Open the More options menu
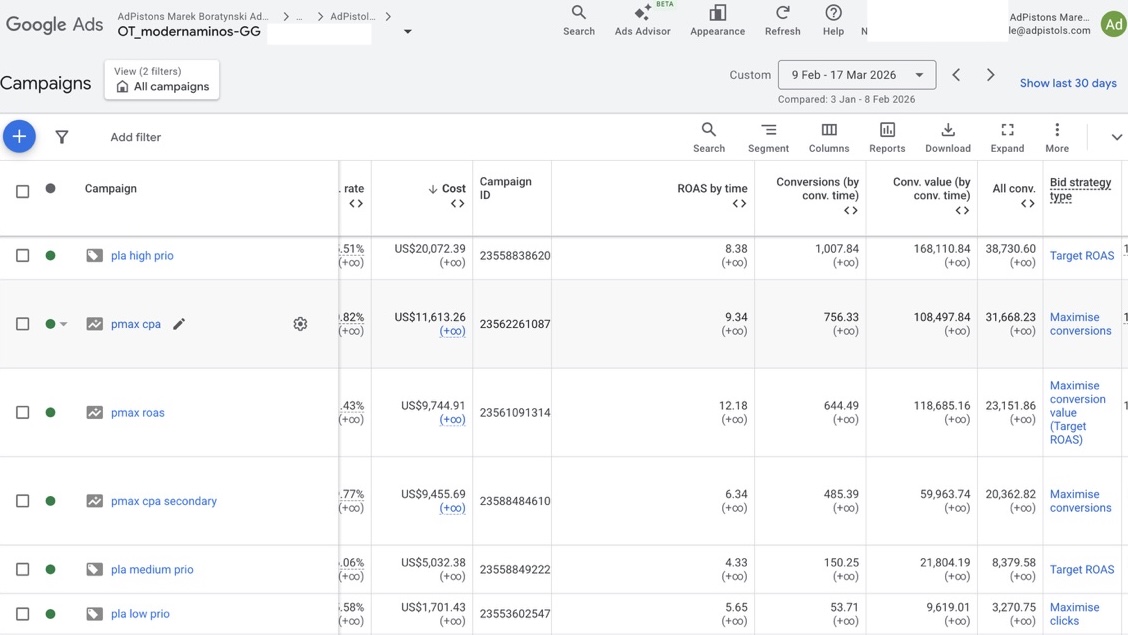Image resolution: width=1128 pixels, height=635 pixels. pos(1057,137)
